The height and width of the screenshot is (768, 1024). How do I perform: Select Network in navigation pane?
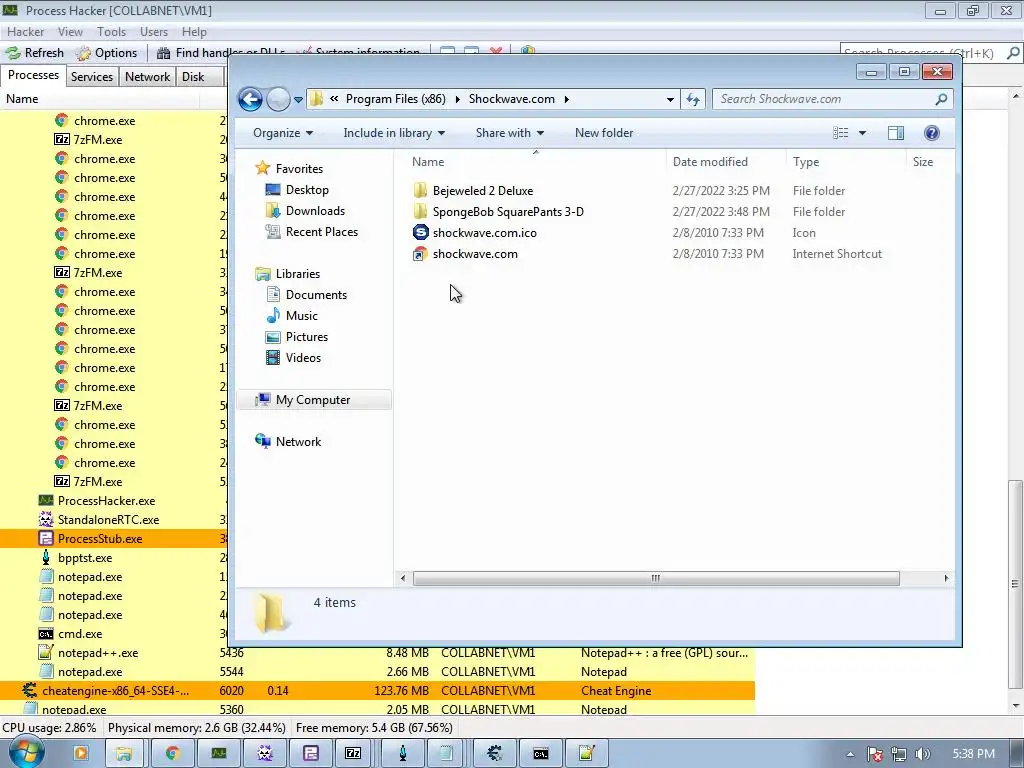[x=298, y=442]
